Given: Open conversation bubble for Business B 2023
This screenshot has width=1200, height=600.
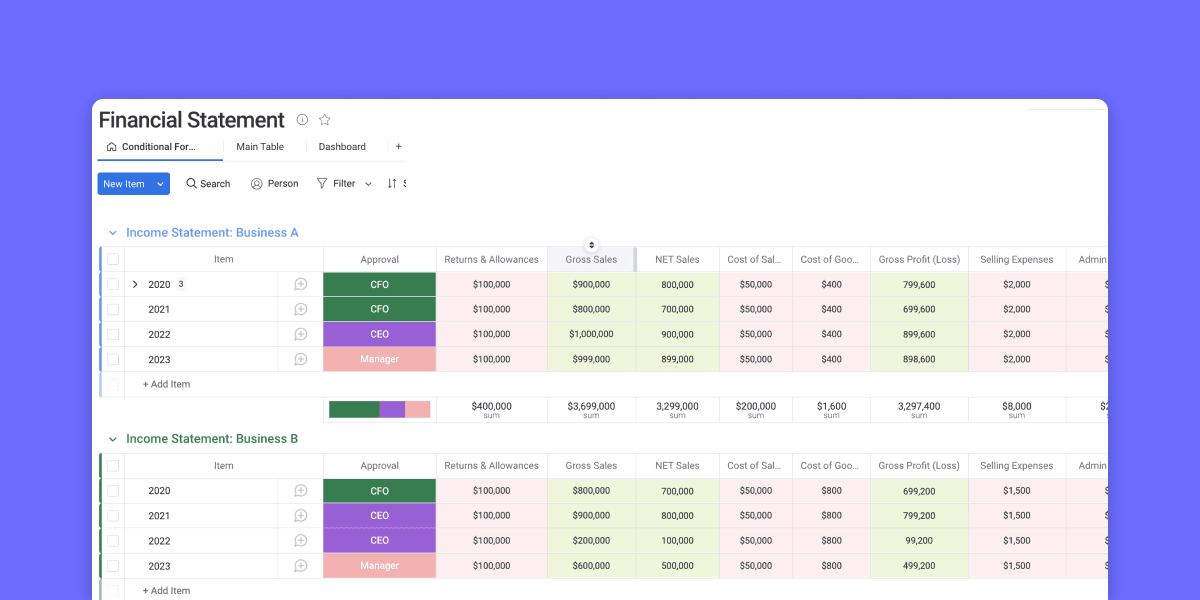Looking at the screenshot, I should coord(301,566).
